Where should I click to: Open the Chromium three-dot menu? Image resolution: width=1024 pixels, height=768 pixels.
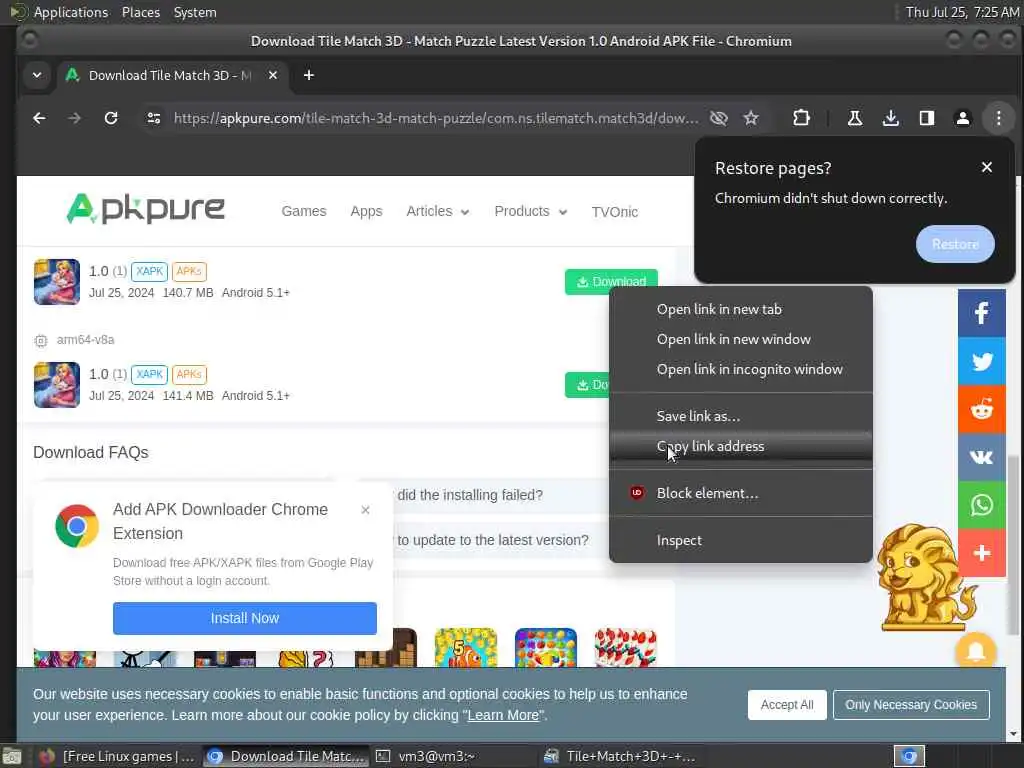pyautogui.click(x=999, y=118)
